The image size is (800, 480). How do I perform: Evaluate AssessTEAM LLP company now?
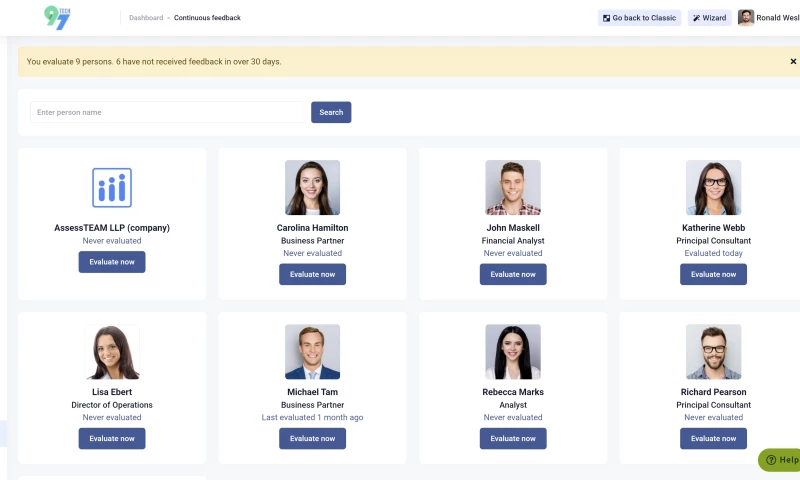112,262
